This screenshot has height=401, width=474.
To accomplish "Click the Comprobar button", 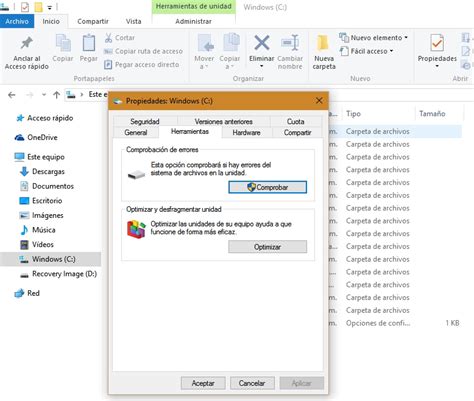I will (x=268, y=187).
